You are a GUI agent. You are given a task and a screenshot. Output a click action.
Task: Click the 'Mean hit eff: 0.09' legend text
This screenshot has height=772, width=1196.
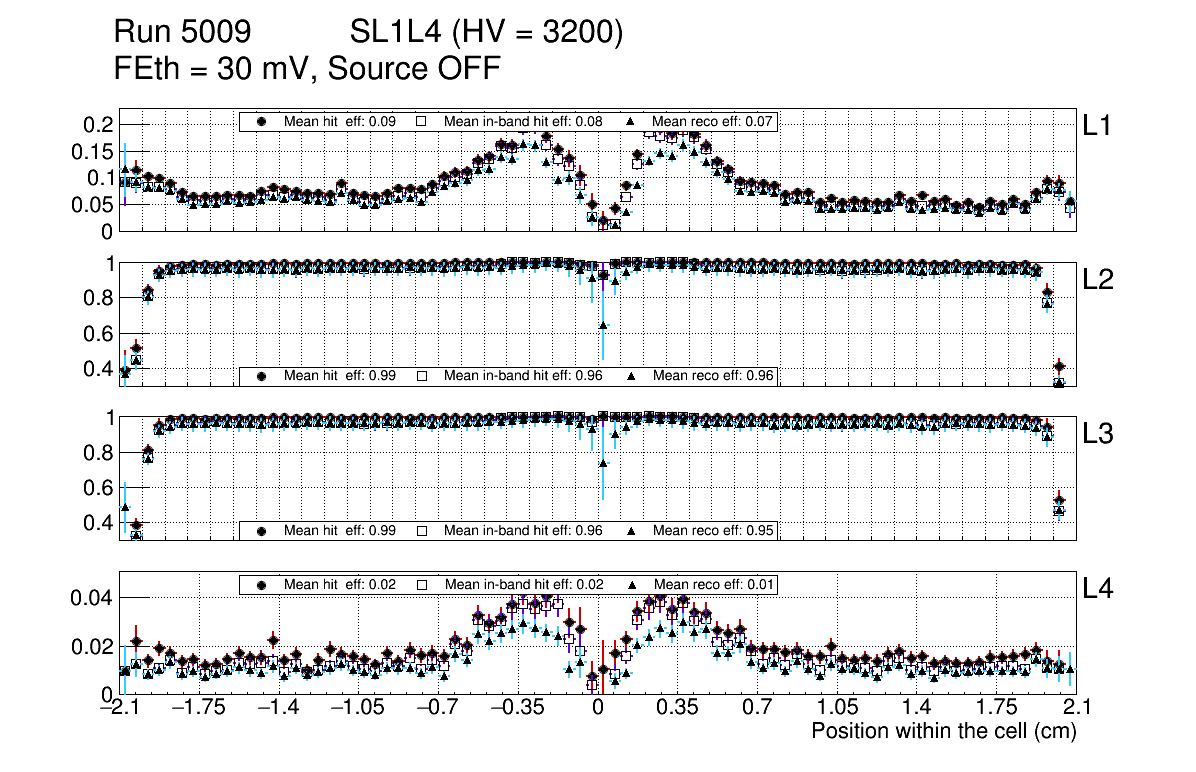(340, 121)
